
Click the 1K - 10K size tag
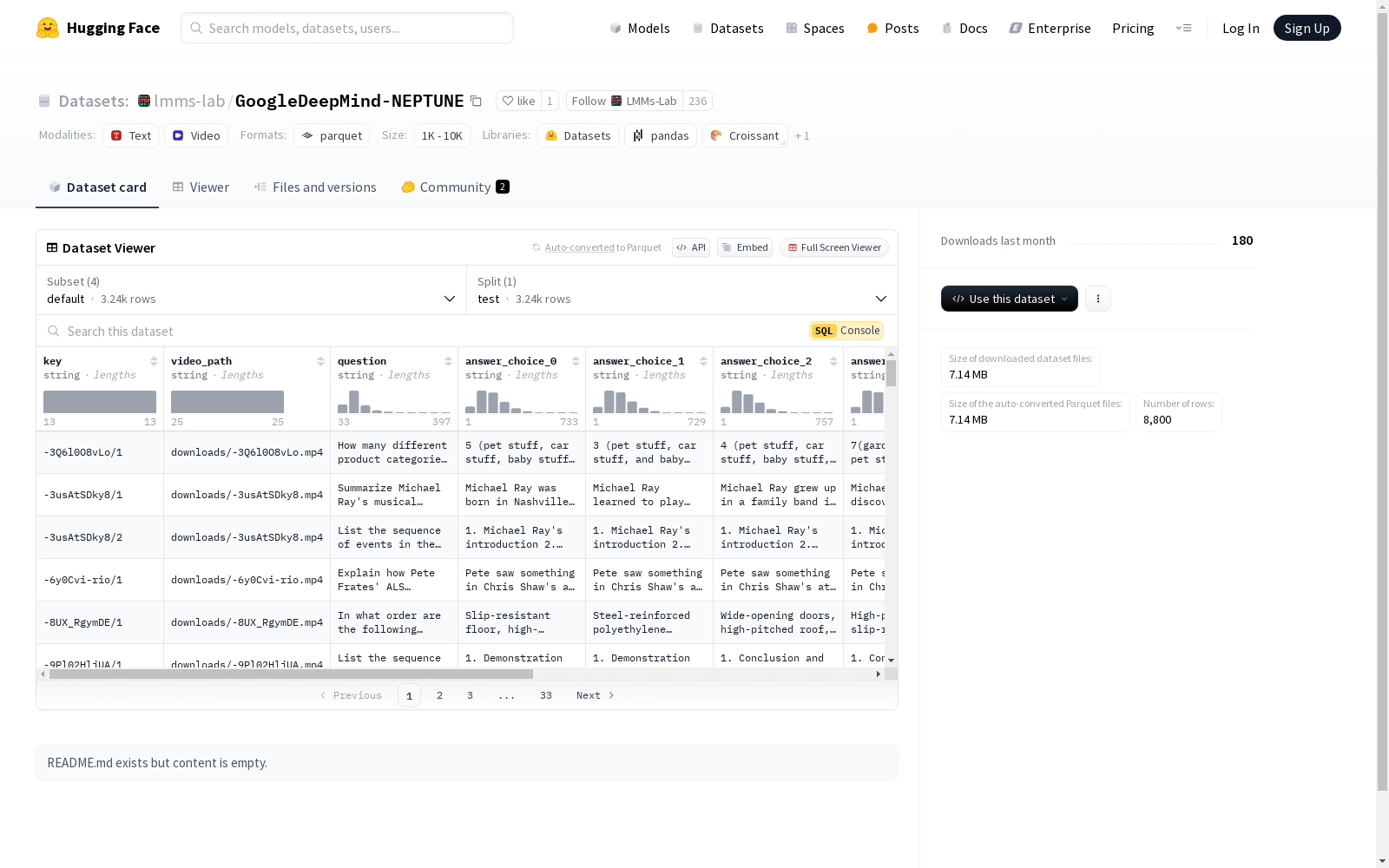click(442, 135)
